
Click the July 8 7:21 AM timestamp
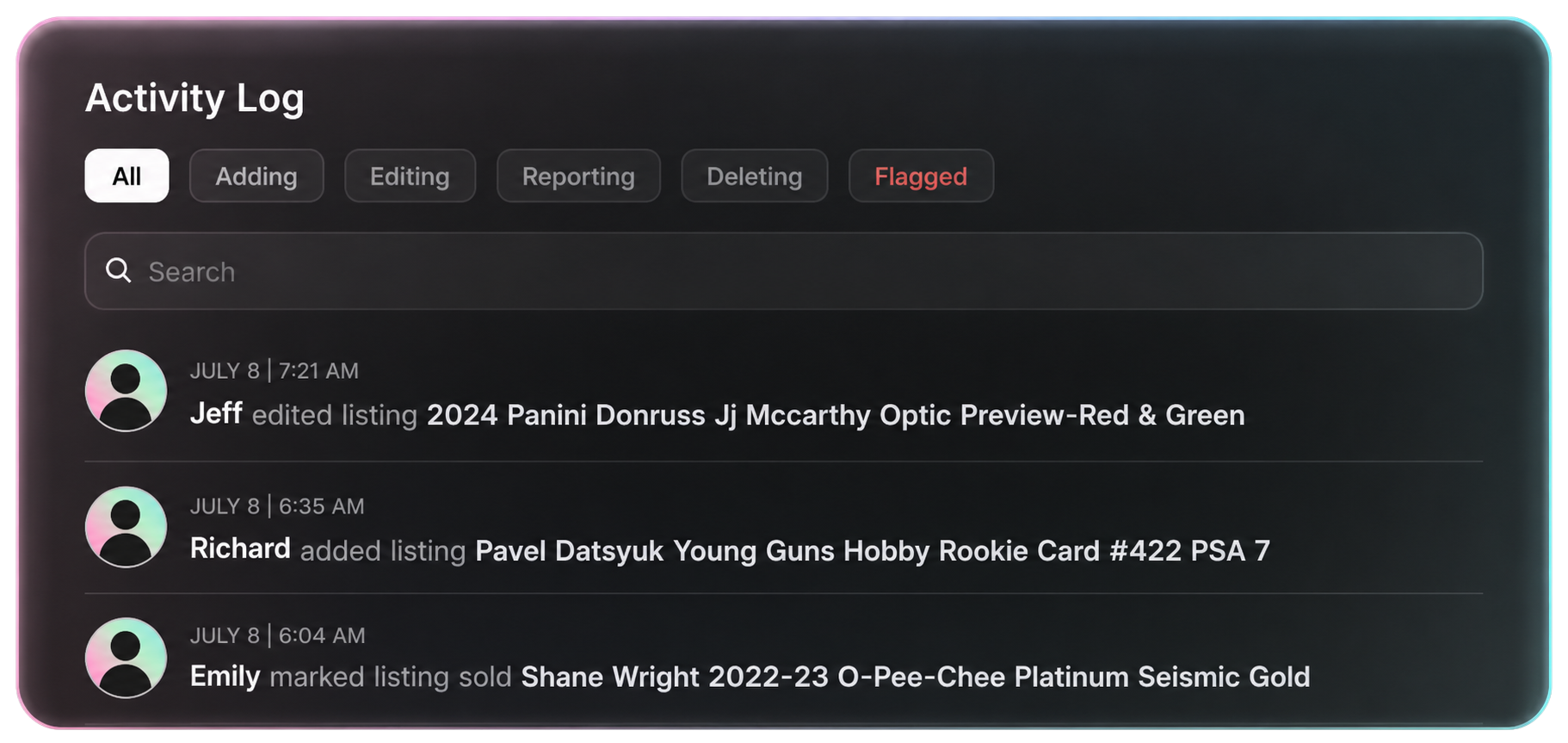point(275,371)
